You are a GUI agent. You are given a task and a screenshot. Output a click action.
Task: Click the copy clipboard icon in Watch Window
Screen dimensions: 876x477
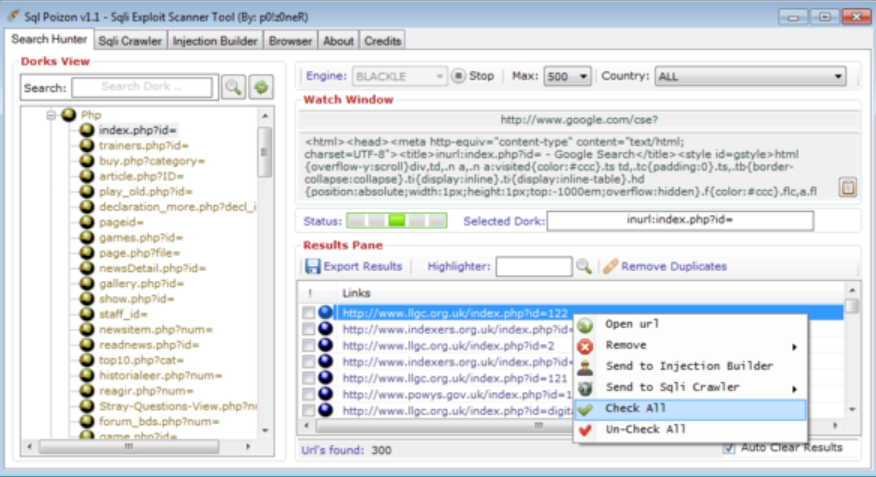(848, 187)
